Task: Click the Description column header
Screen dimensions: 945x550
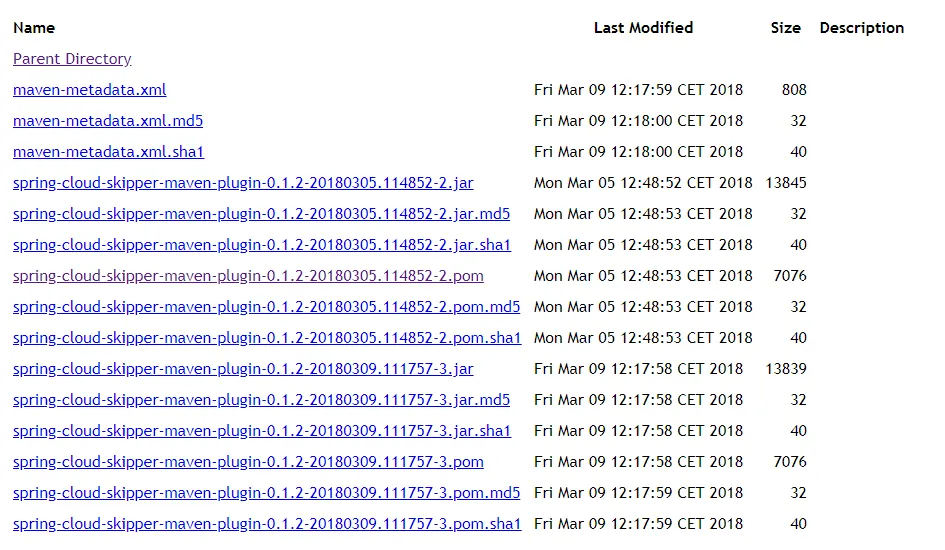Action: [862, 28]
